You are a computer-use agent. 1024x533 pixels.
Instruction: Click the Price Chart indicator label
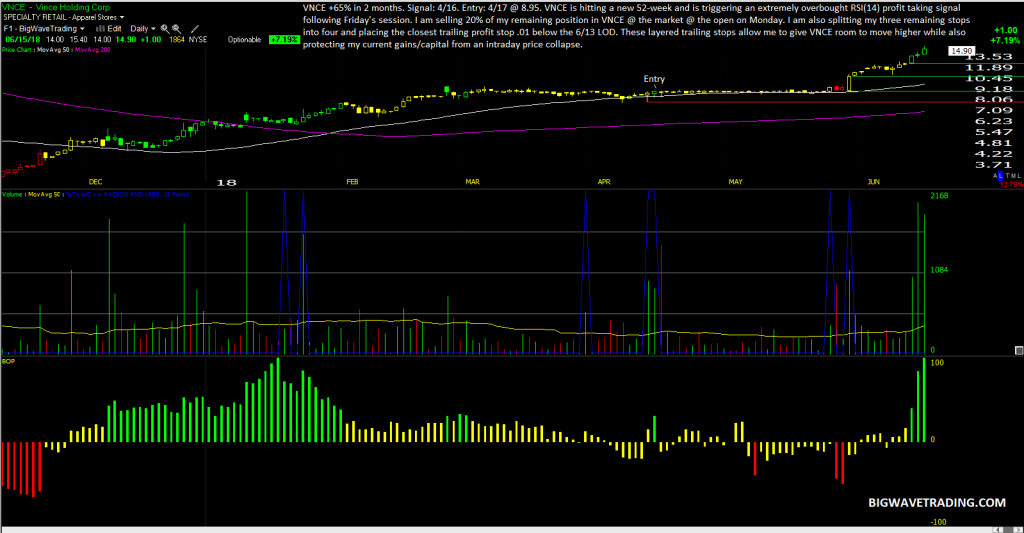point(16,50)
